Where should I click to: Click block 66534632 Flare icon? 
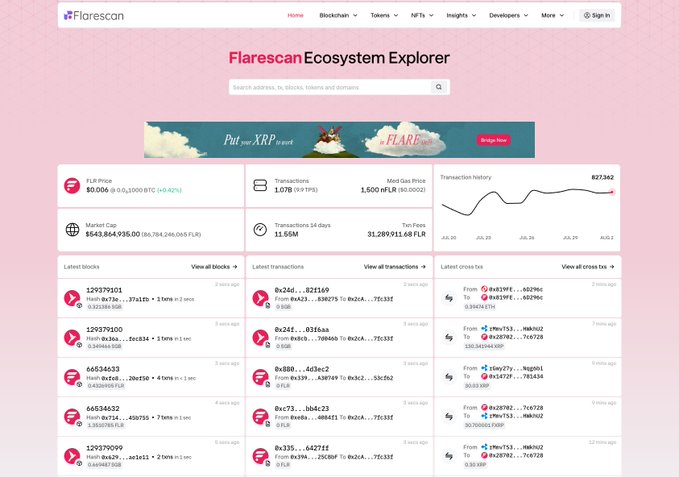[x=72, y=416]
